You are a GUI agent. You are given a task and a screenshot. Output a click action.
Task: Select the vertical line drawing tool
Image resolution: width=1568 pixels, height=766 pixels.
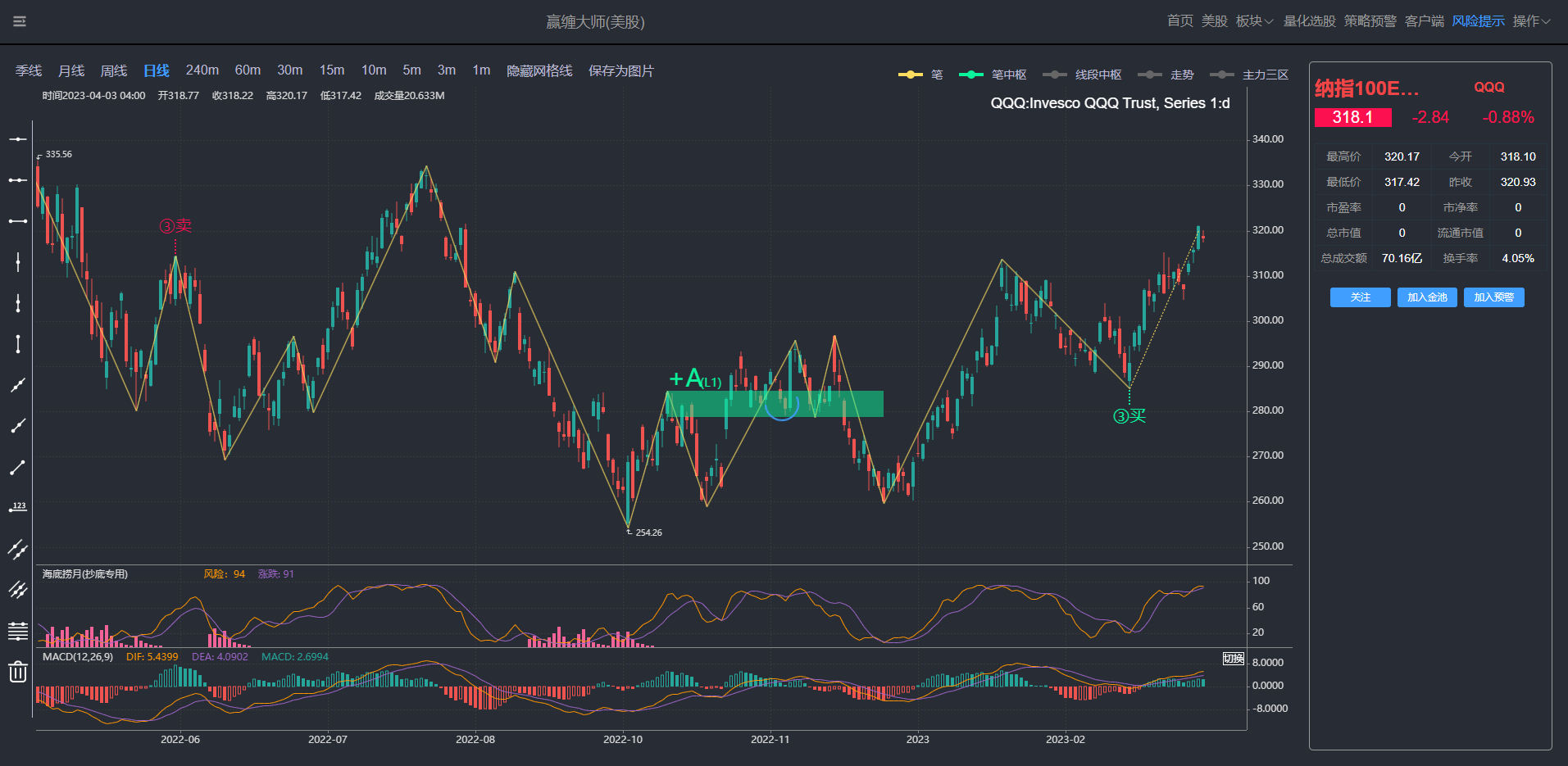point(18,262)
